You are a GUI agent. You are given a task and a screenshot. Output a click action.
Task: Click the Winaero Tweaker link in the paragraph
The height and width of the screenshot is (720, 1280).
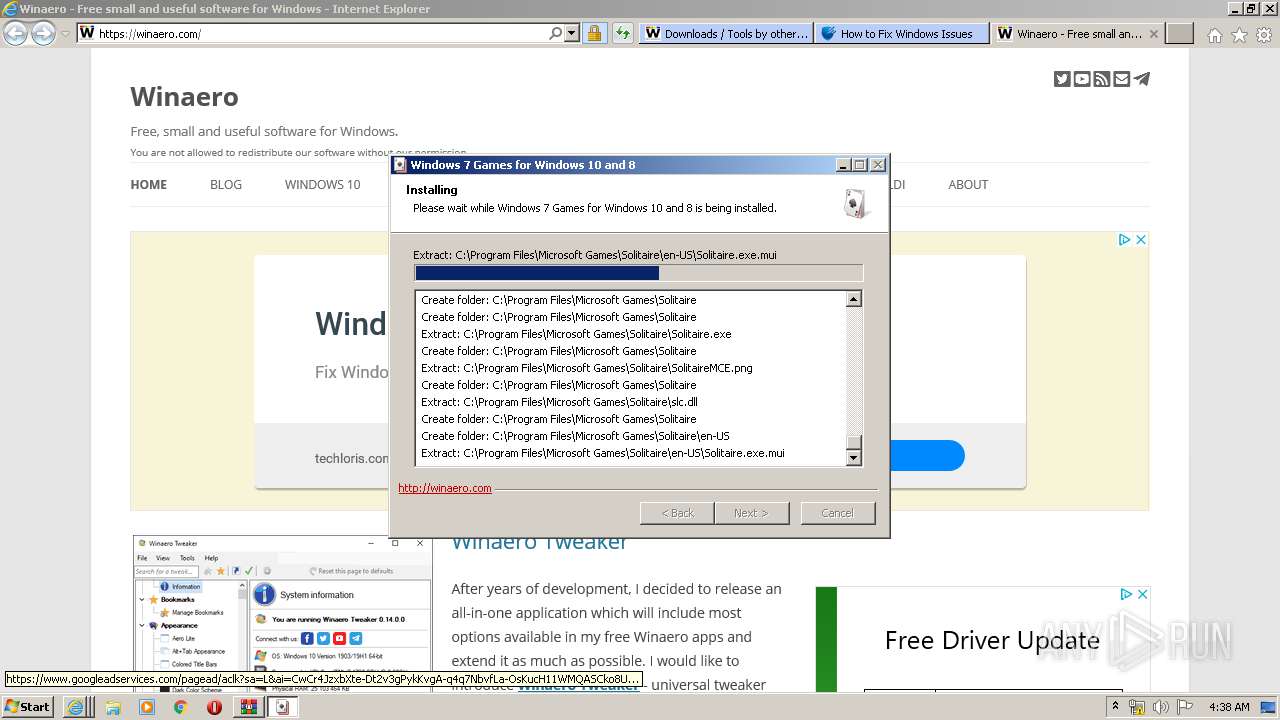tap(578, 686)
